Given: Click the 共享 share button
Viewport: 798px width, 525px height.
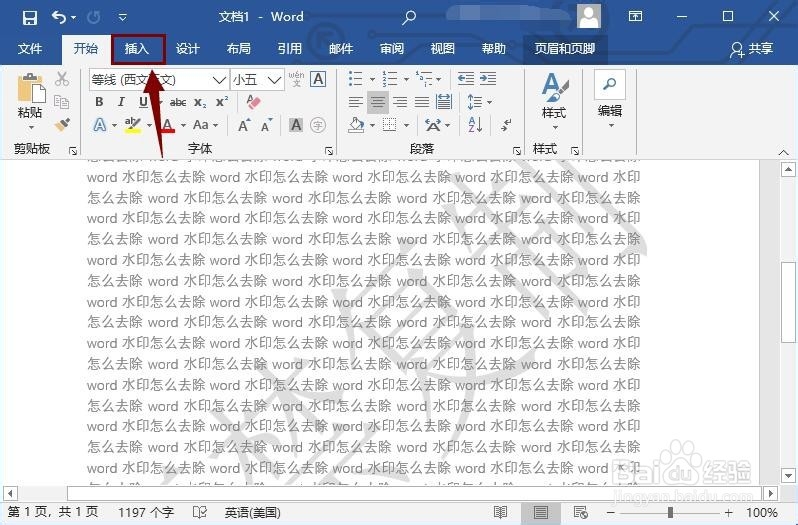Looking at the screenshot, I should [x=751, y=49].
